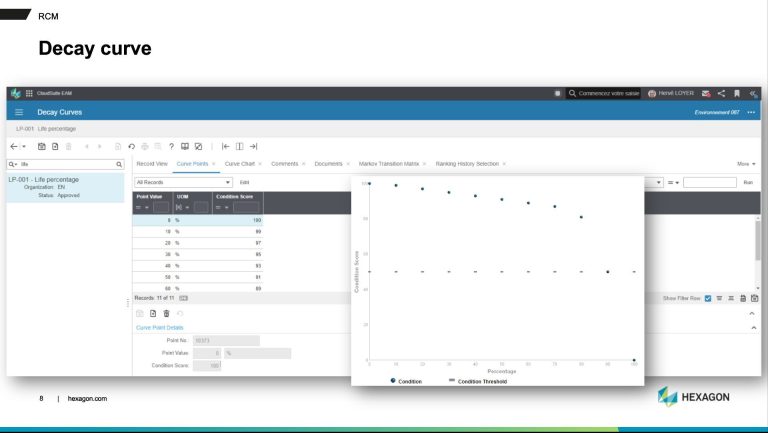Image resolution: width=768 pixels, height=433 pixels.
Task: Click the save record icon in toolbar
Action: [41, 146]
